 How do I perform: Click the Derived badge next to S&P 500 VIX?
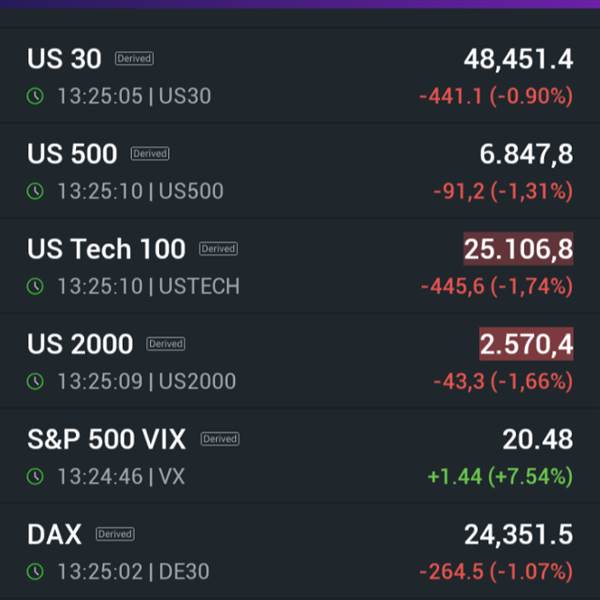coord(220,439)
